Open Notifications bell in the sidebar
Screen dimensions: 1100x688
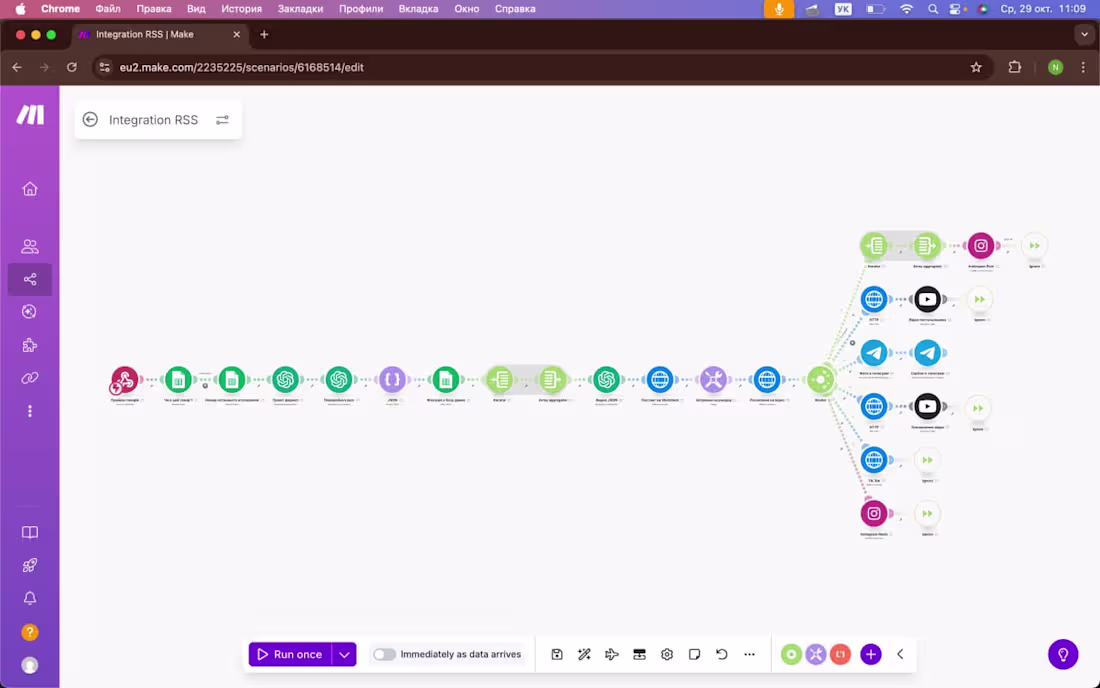click(x=29, y=598)
